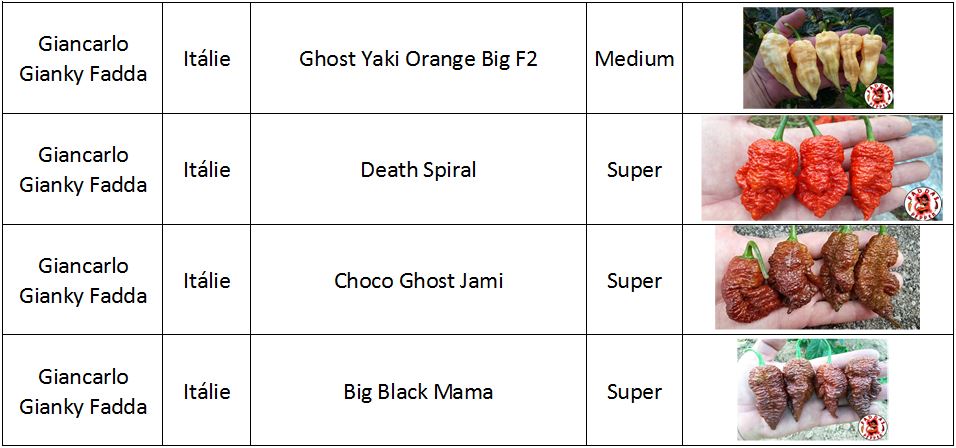Open the Choco Ghost Jami pepper photo
The height and width of the screenshot is (448, 956).
pyautogui.click(x=816, y=277)
